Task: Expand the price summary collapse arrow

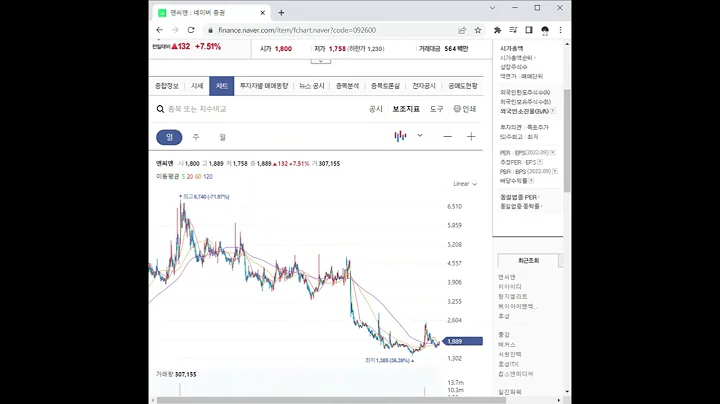Action: coord(321,61)
